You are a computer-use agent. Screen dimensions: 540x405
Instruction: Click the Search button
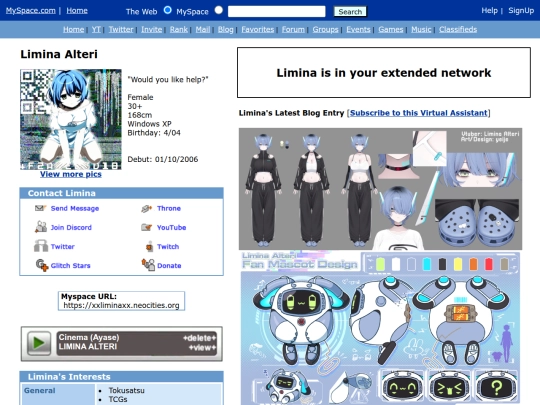click(350, 11)
